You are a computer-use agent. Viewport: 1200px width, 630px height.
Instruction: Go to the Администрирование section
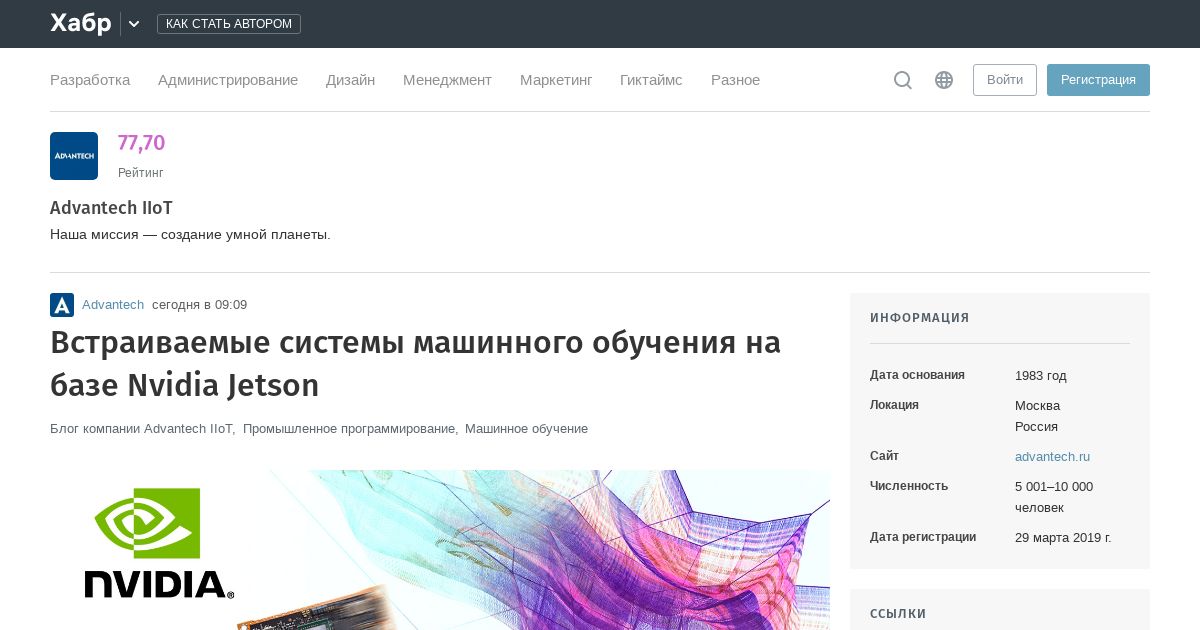(x=228, y=80)
